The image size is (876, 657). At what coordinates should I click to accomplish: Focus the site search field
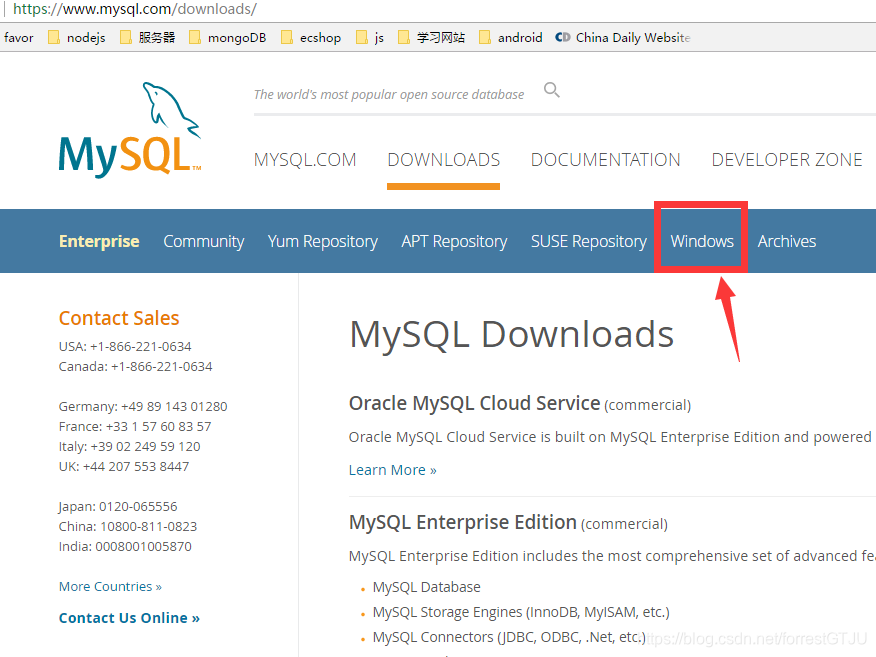[x=389, y=94]
